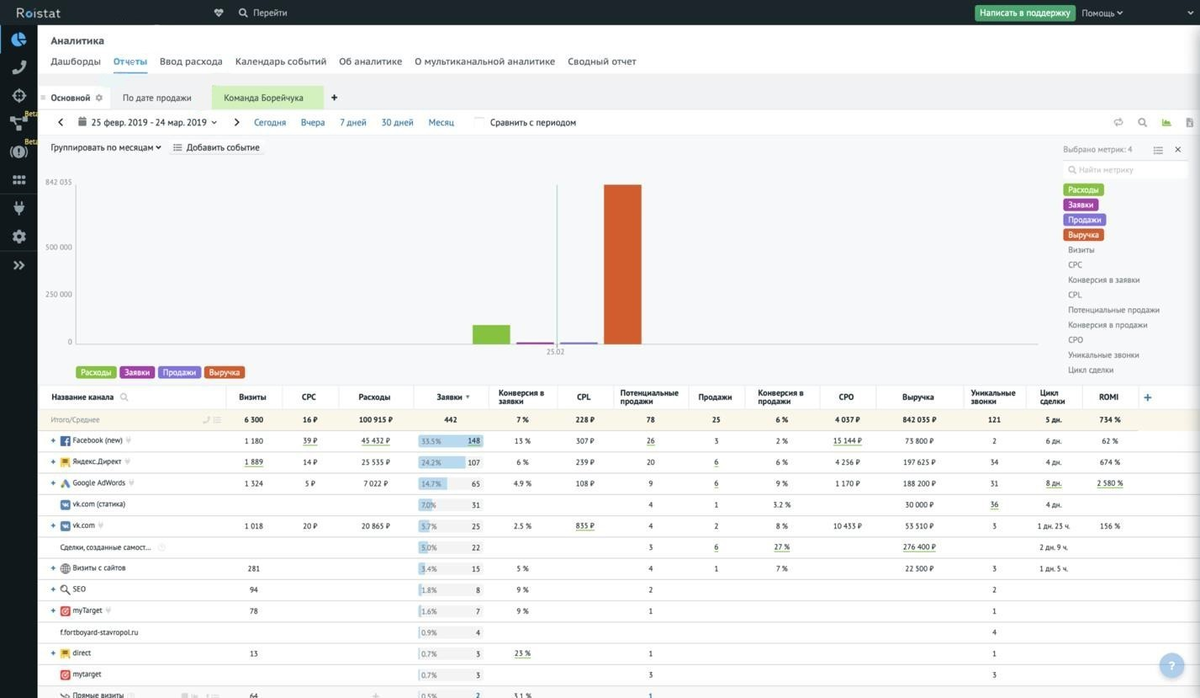Open the grid apps sidebar icon
This screenshot has width=1200, height=698.
click(x=18, y=180)
